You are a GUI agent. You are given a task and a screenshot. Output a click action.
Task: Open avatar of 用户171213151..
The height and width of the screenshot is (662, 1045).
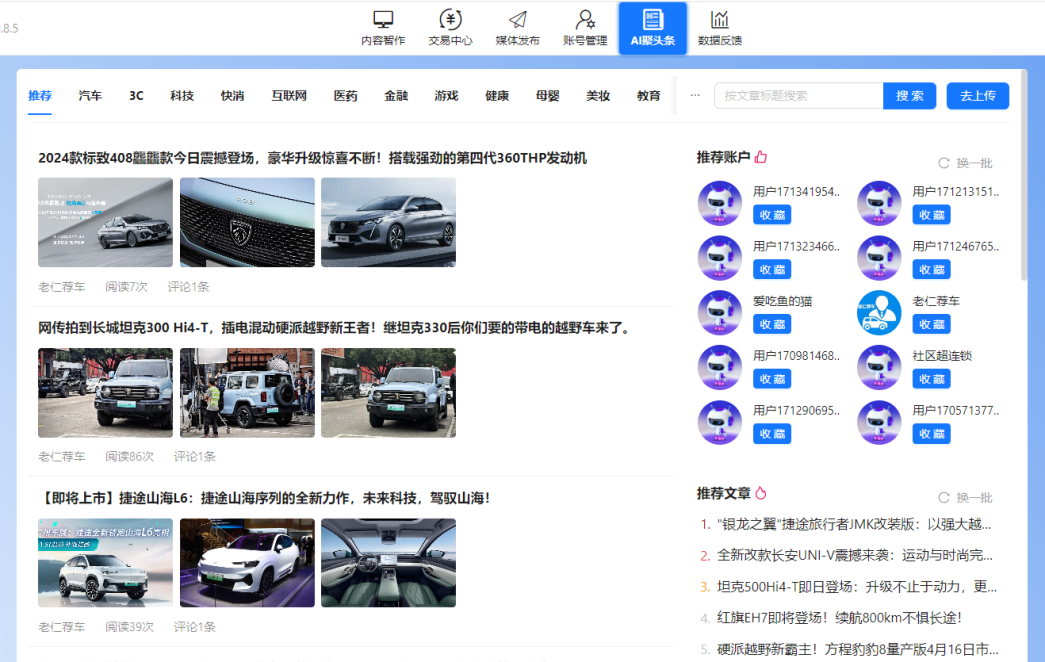[879, 203]
